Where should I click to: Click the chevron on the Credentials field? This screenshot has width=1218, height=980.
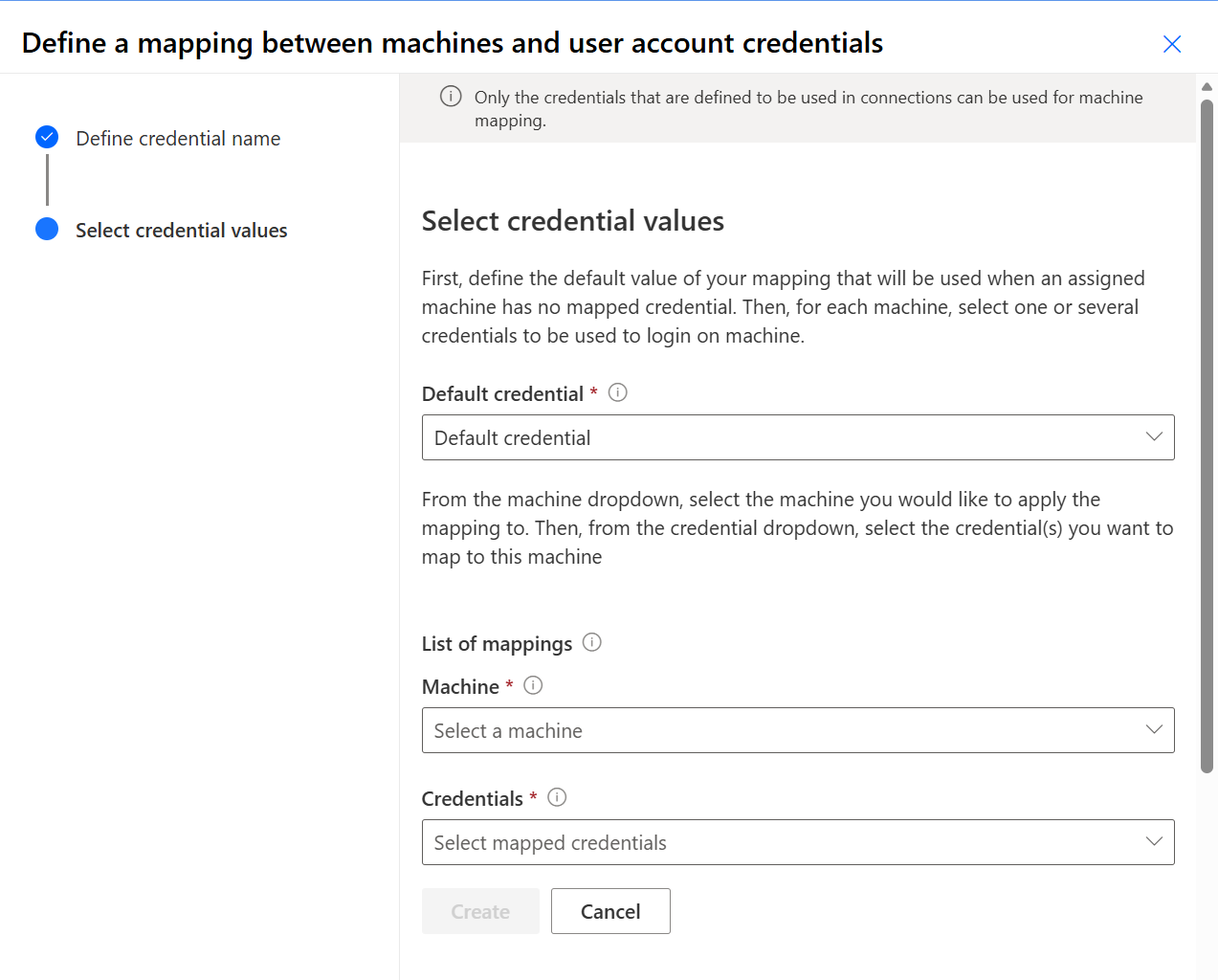(x=1154, y=842)
